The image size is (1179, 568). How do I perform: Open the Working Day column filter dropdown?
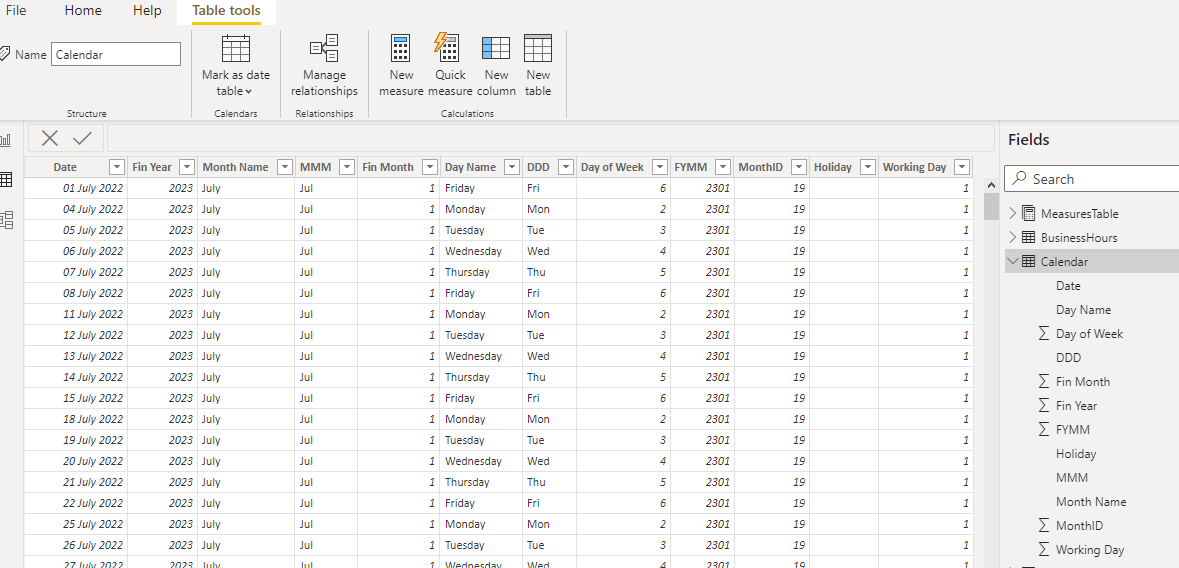click(962, 167)
